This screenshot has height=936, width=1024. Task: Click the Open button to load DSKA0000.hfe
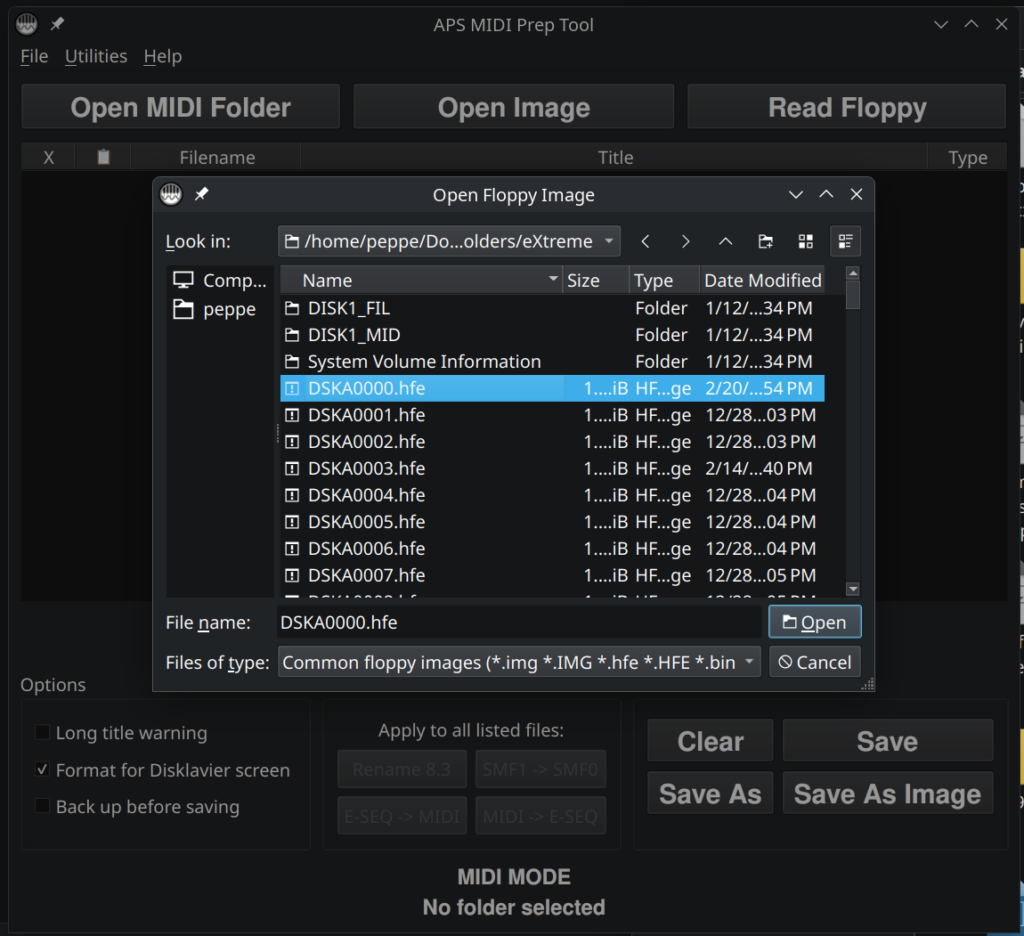pos(814,621)
